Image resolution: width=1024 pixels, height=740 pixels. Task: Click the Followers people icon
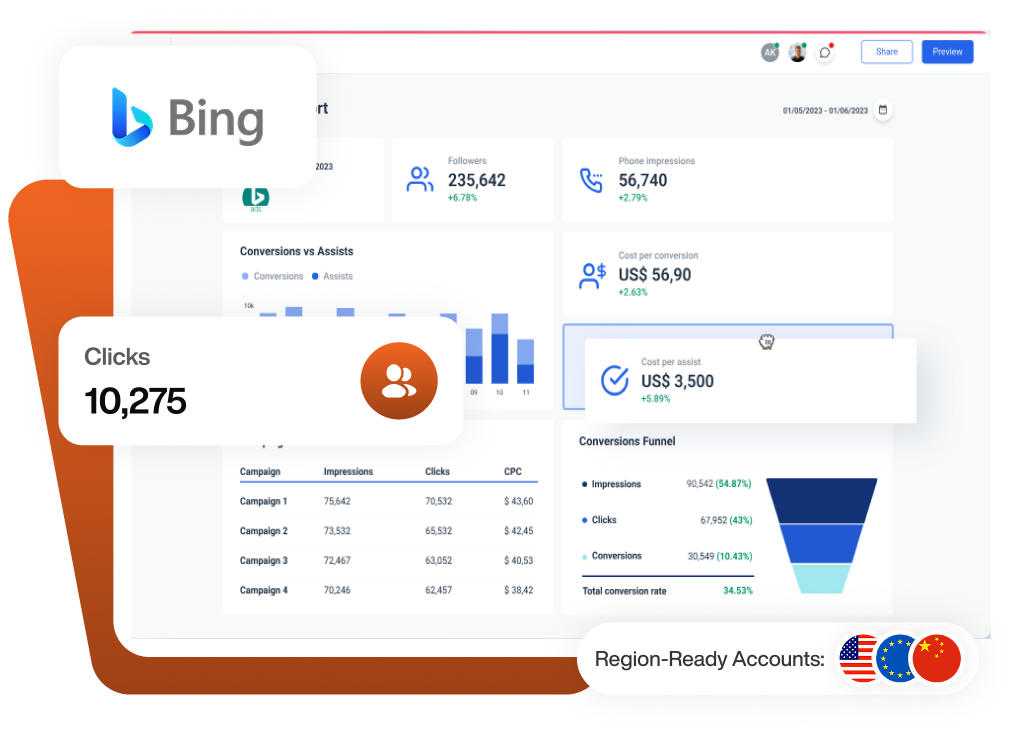tap(420, 180)
